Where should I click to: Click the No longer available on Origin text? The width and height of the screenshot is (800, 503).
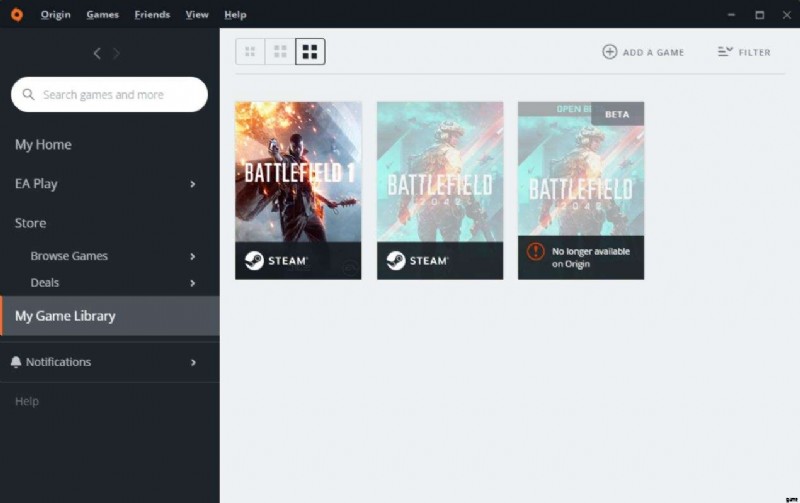click(591, 258)
